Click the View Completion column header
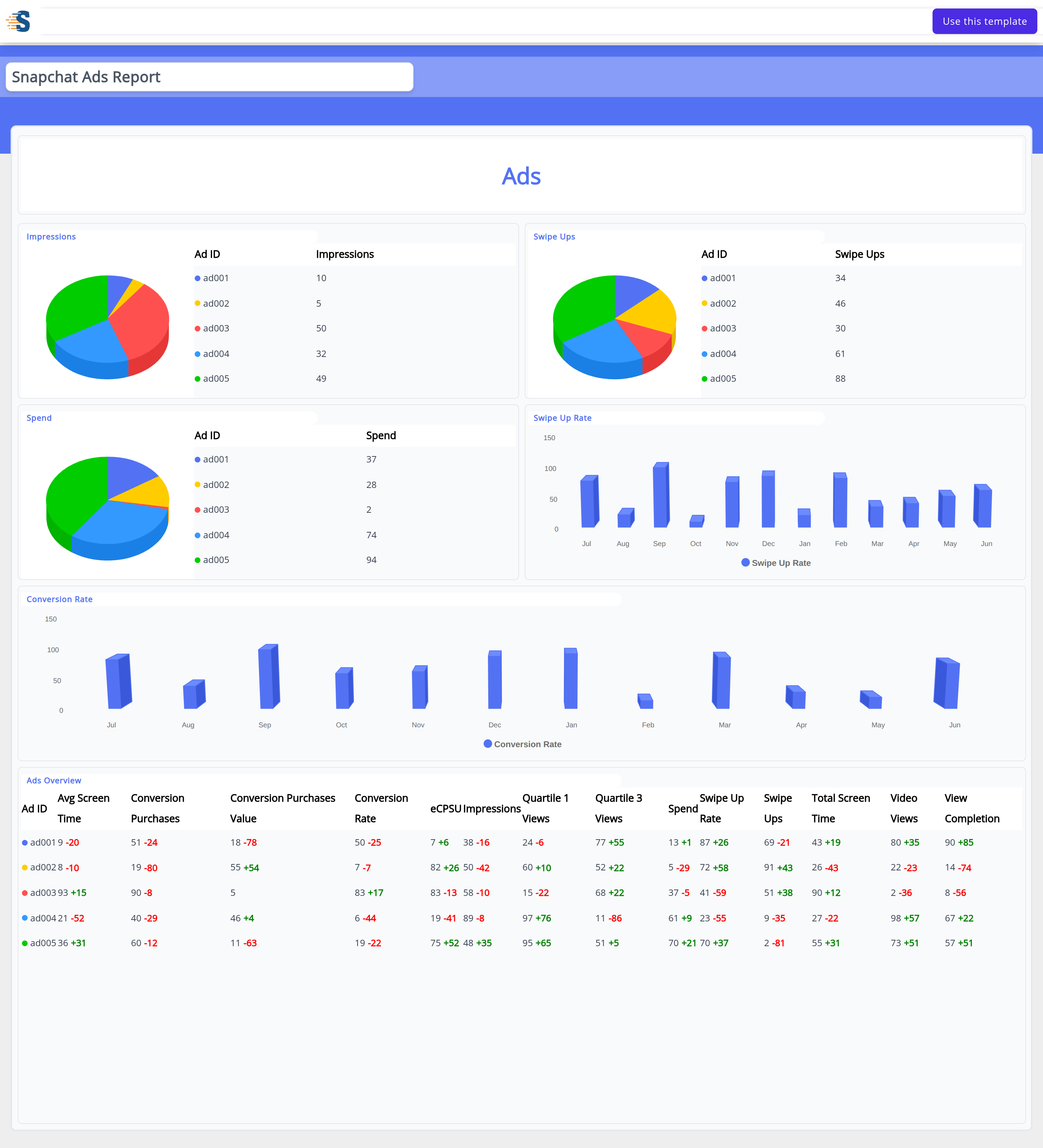This screenshot has width=1043, height=1148. [972, 809]
